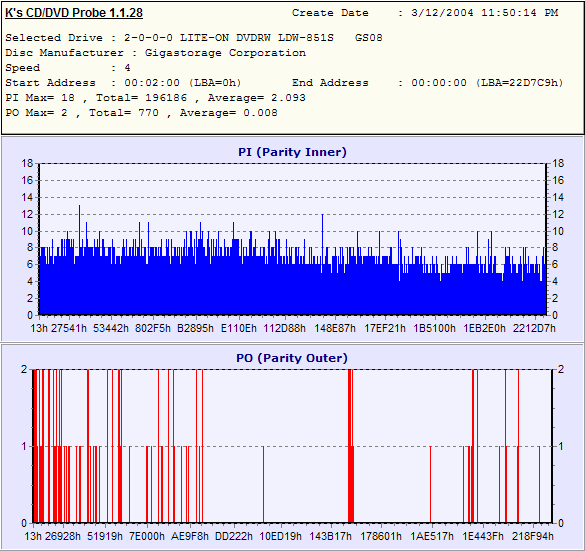
Task: Click the 1E443Fh label on PO axis
Action: pyautogui.click(x=483, y=536)
